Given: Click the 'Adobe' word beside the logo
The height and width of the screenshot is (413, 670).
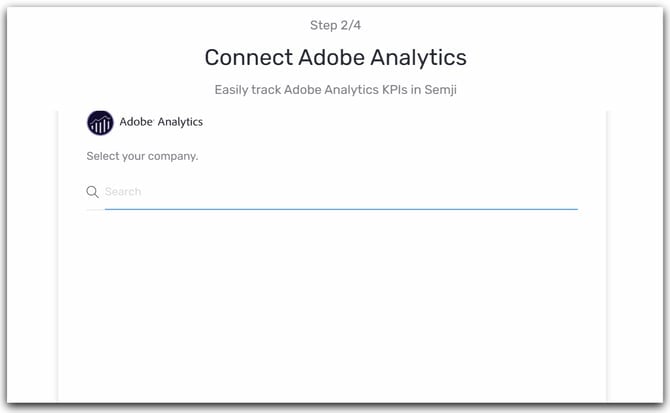Looking at the screenshot, I should click(x=136, y=122).
